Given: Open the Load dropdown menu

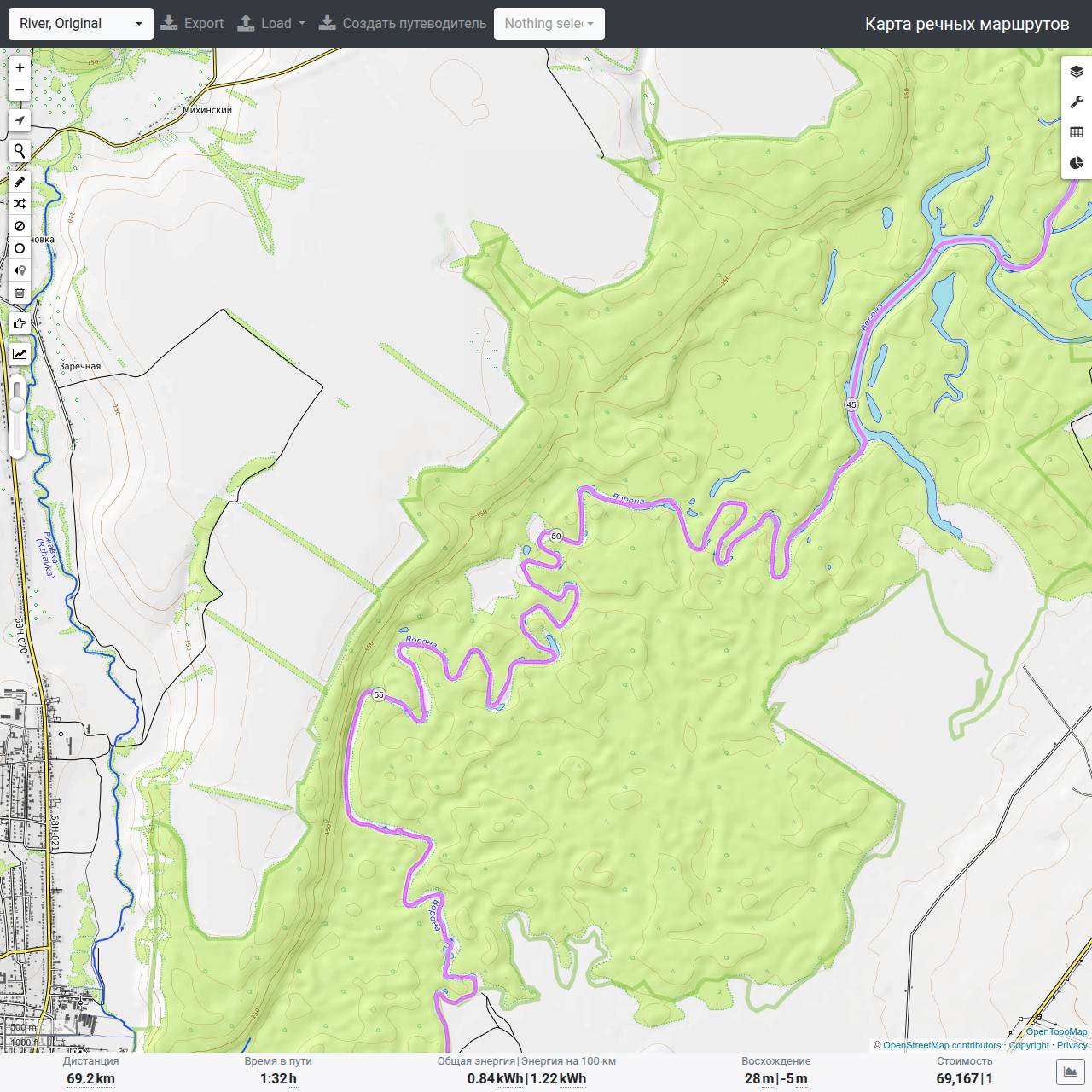Looking at the screenshot, I should (x=270, y=24).
